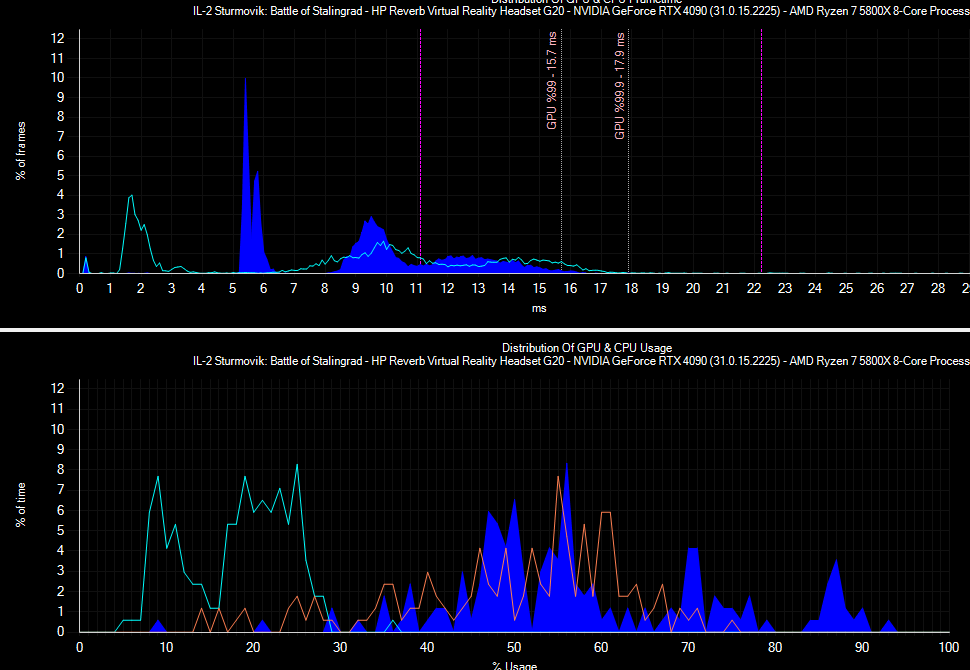Select the magenta dashed line near 22 ms
Viewport: 970px width, 670px height.
[x=762, y=150]
